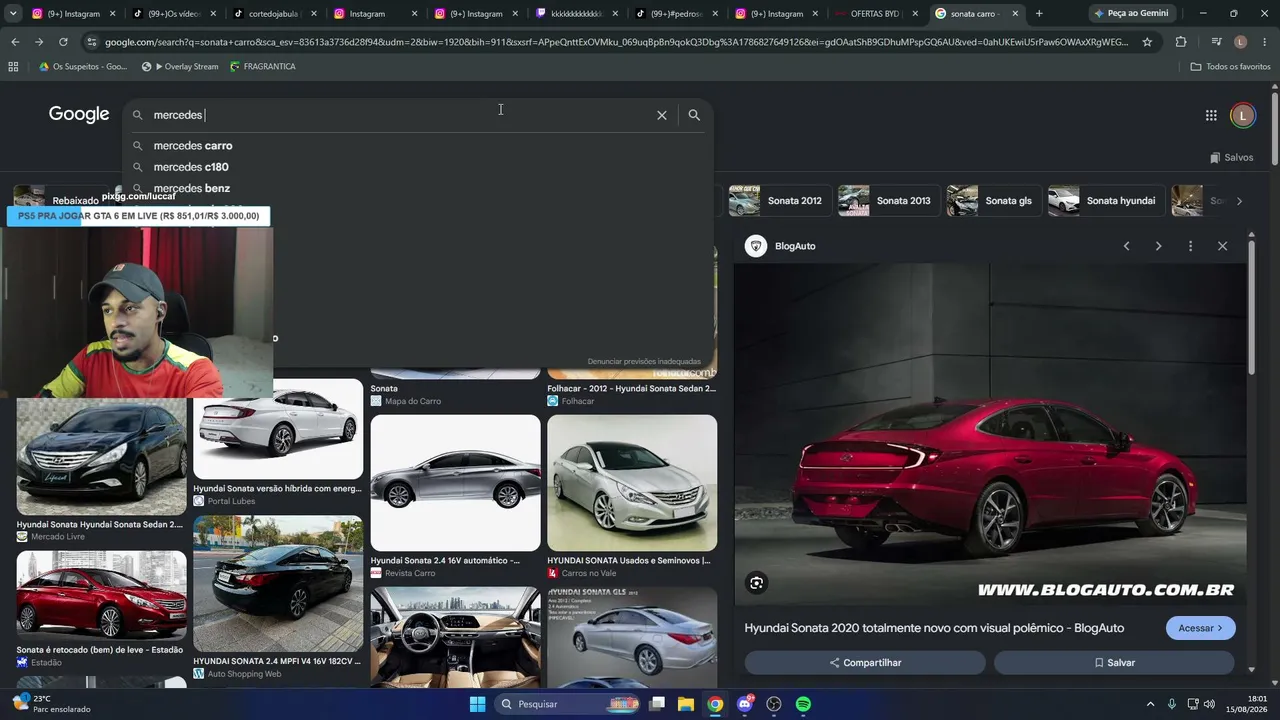Show hidden system tray icons
This screenshot has width=1280, height=720.
pyautogui.click(x=1150, y=704)
